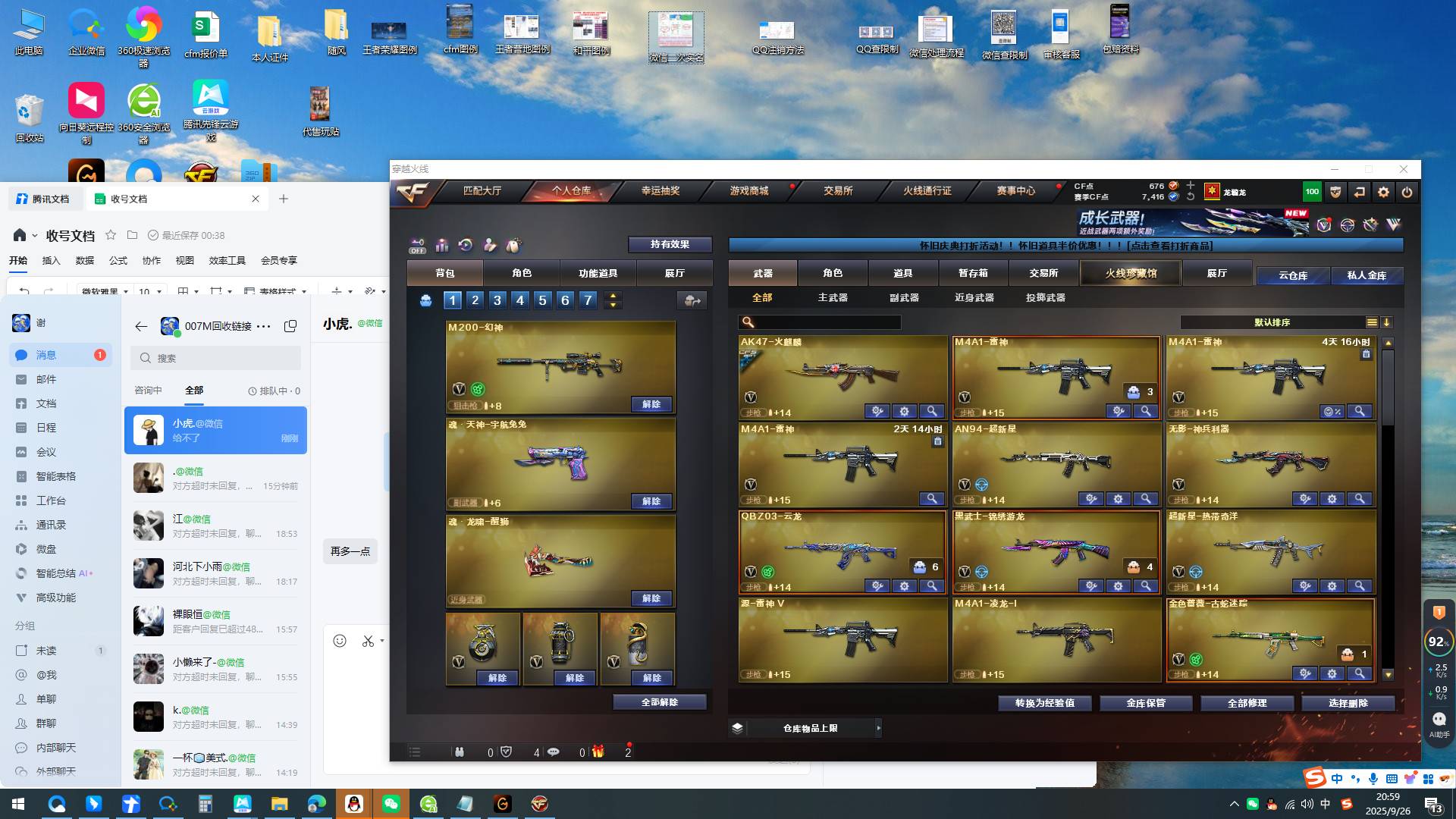
Task: Open the ranking podium icon
Action: [441, 245]
